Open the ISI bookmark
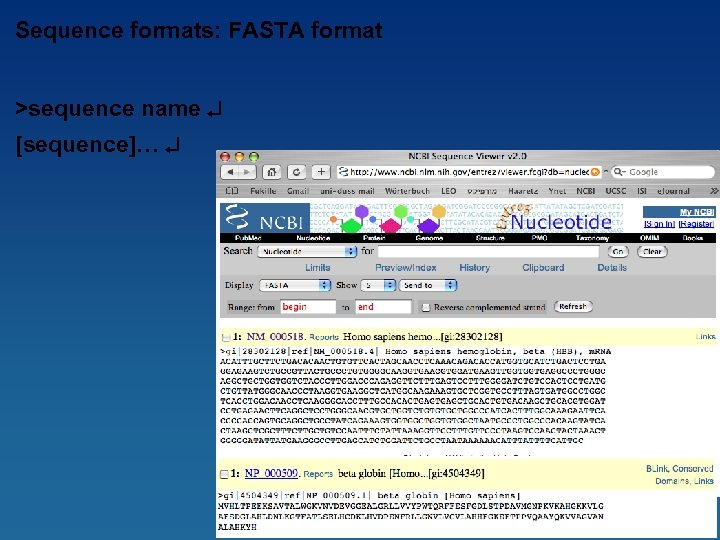The width and height of the screenshot is (720, 540). (x=642, y=191)
